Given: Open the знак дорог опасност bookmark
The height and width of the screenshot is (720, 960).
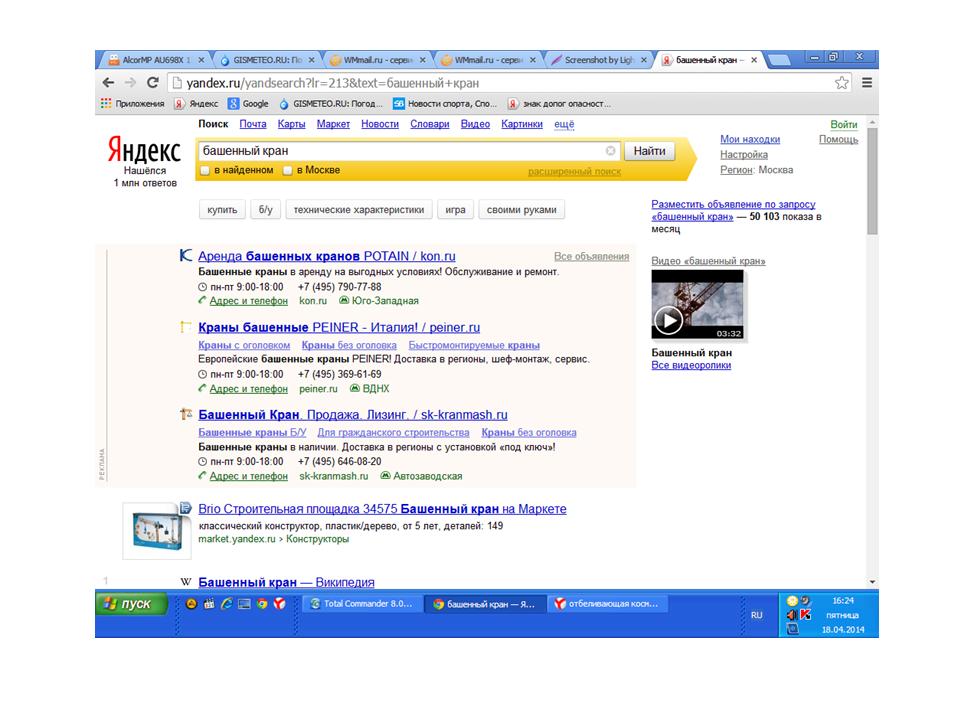Looking at the screenshot, I should click(x=559, y=103).
